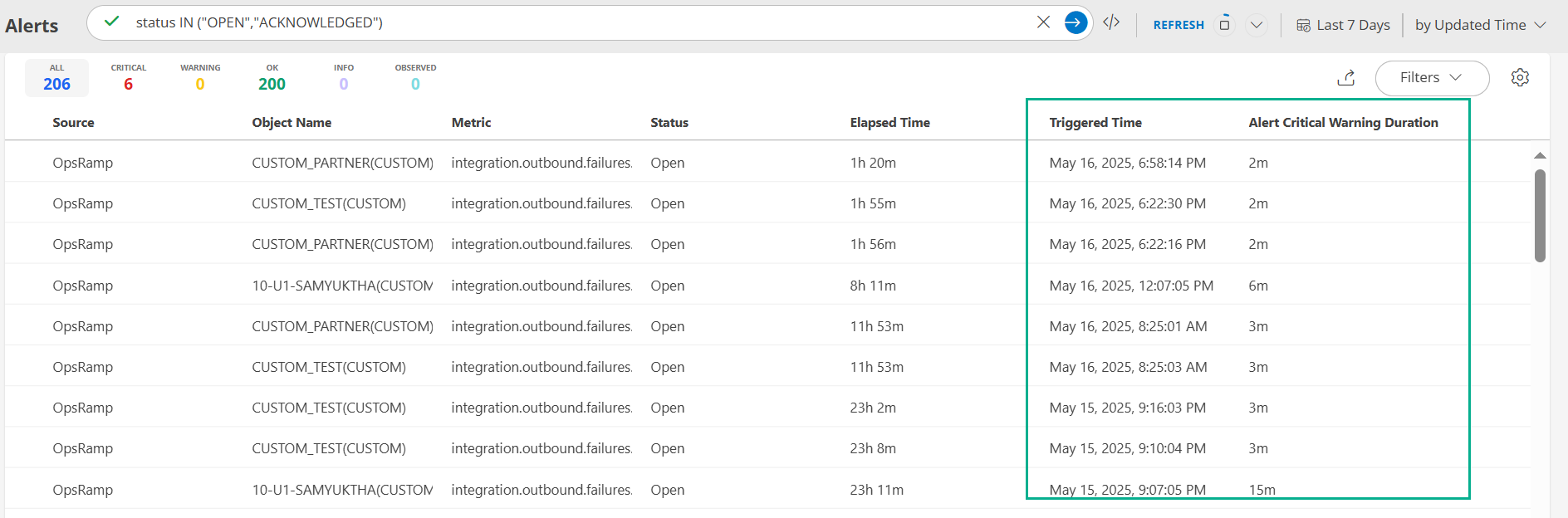The image size is (1568, 518).
Task: Click CUSTOM_TEST(CUSTOM) in the 1h 55m row
Action: pyautogui.click(x=329, y=203)
